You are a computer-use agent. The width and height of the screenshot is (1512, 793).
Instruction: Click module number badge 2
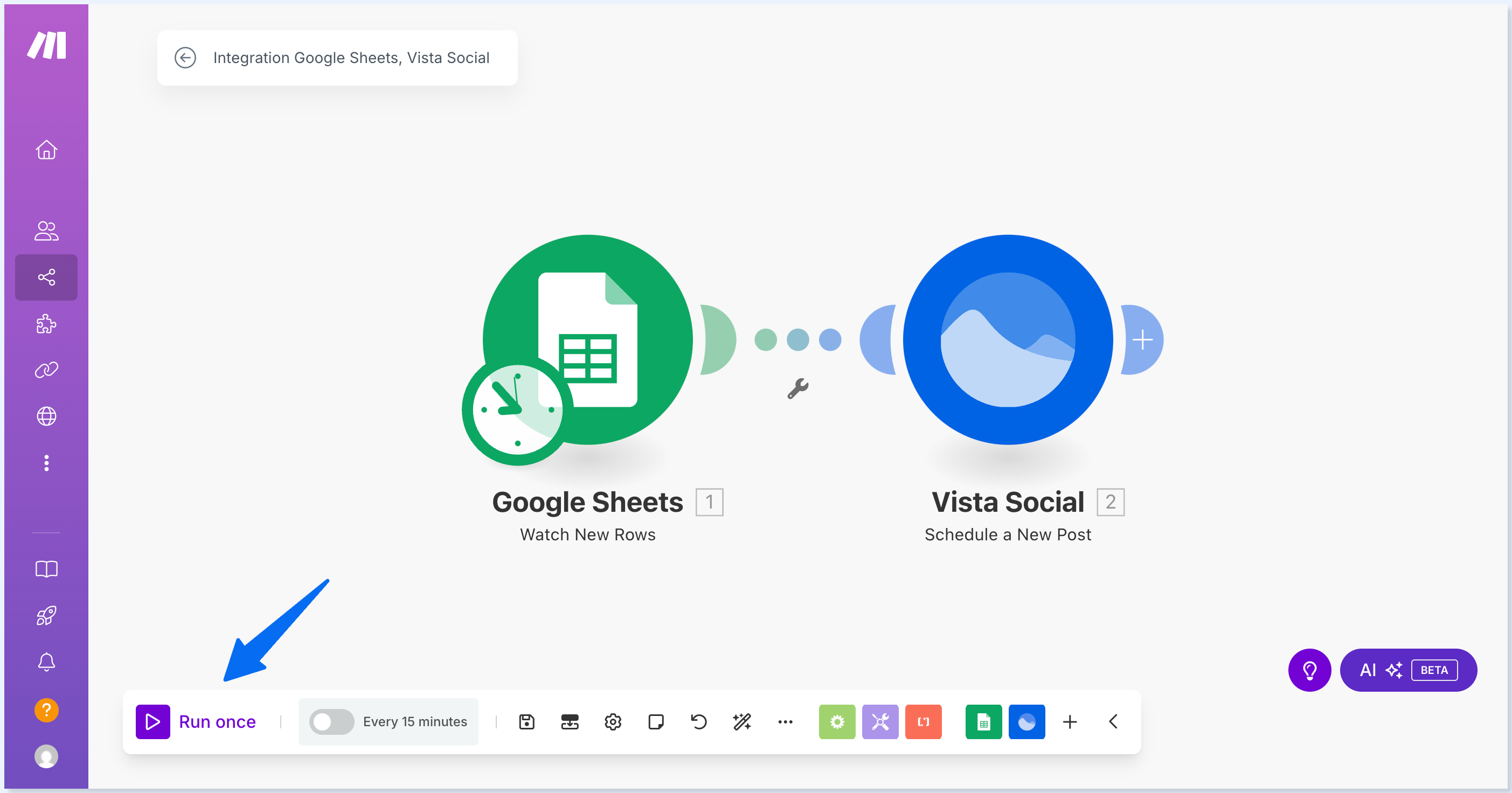pyautogui.click(x=1111, y=502)
